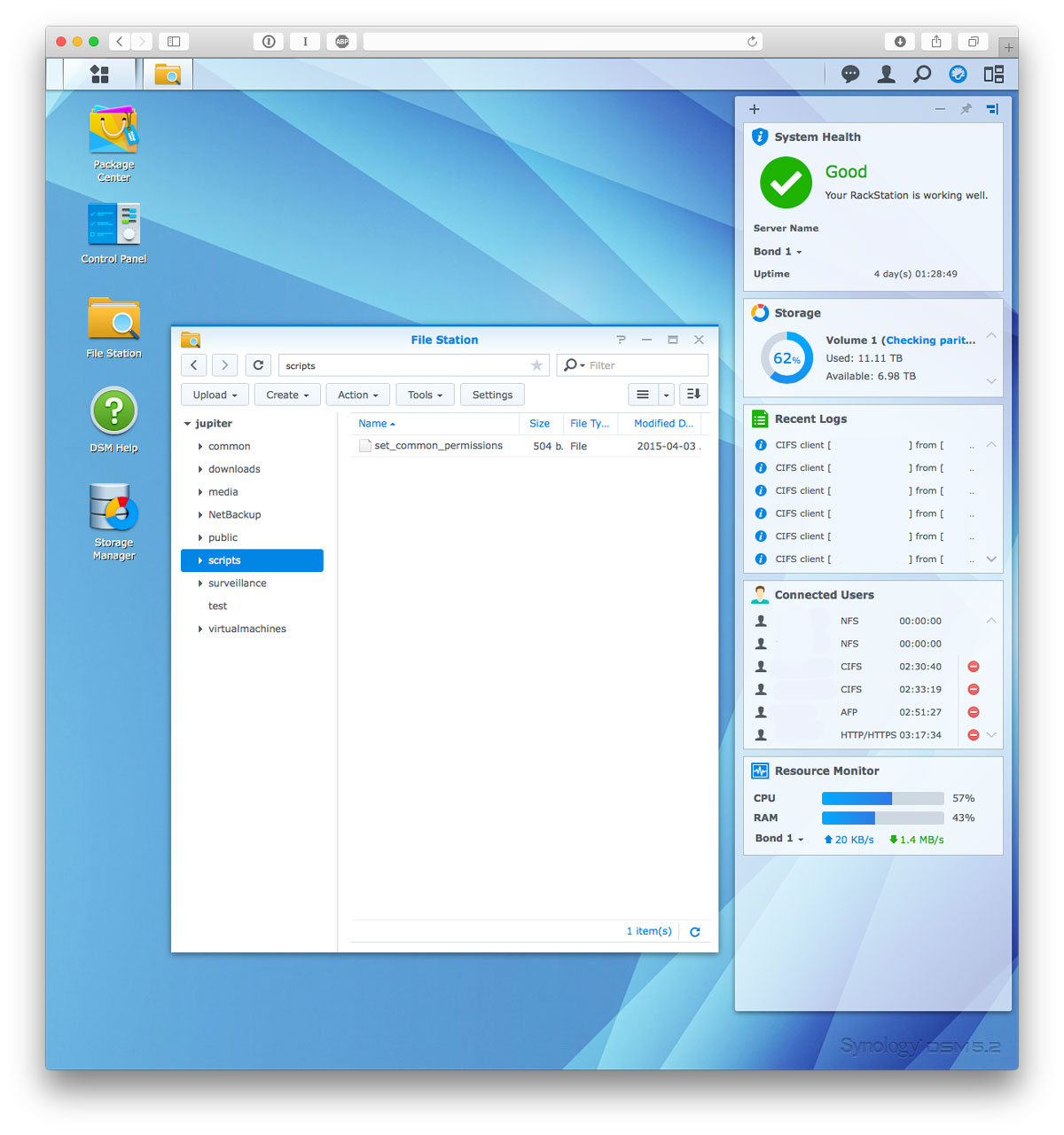Open sort order icon in File Station
Viewport: 1064px width, 1135px height.
pyautogui.click(x=693, y=395)
